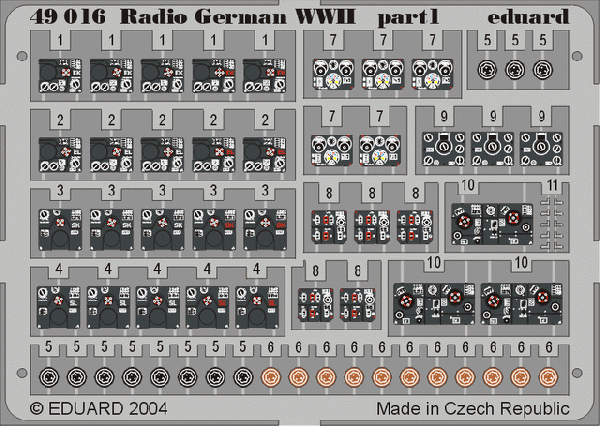The image size is (600, 426).
Task: Click the "part 1" heading text
Action: click(408, 18)
